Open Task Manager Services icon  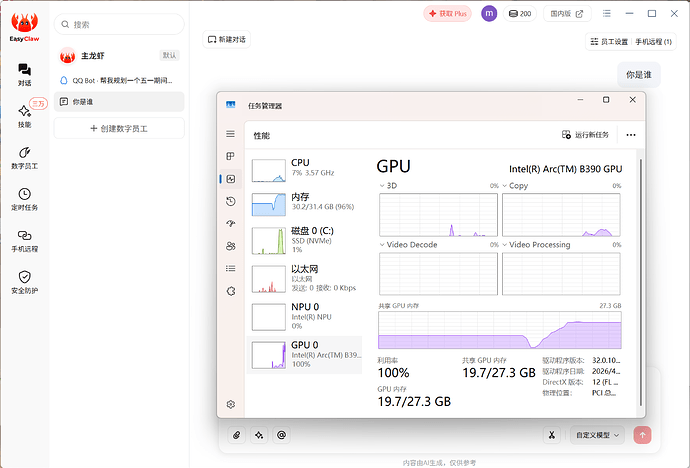[x=231, y=291]
